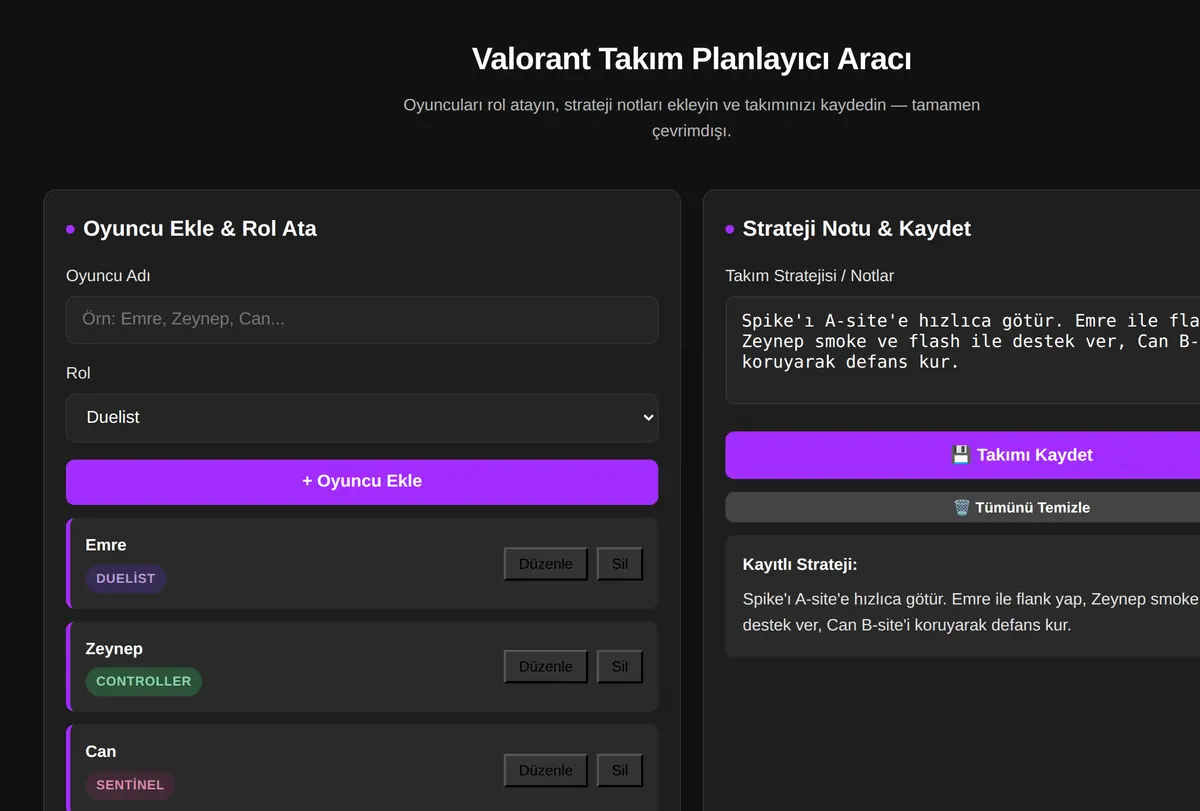Viewport: 1200px width, 811px height.
Task: Select the Can player name
Action: [x=101, y=751]
